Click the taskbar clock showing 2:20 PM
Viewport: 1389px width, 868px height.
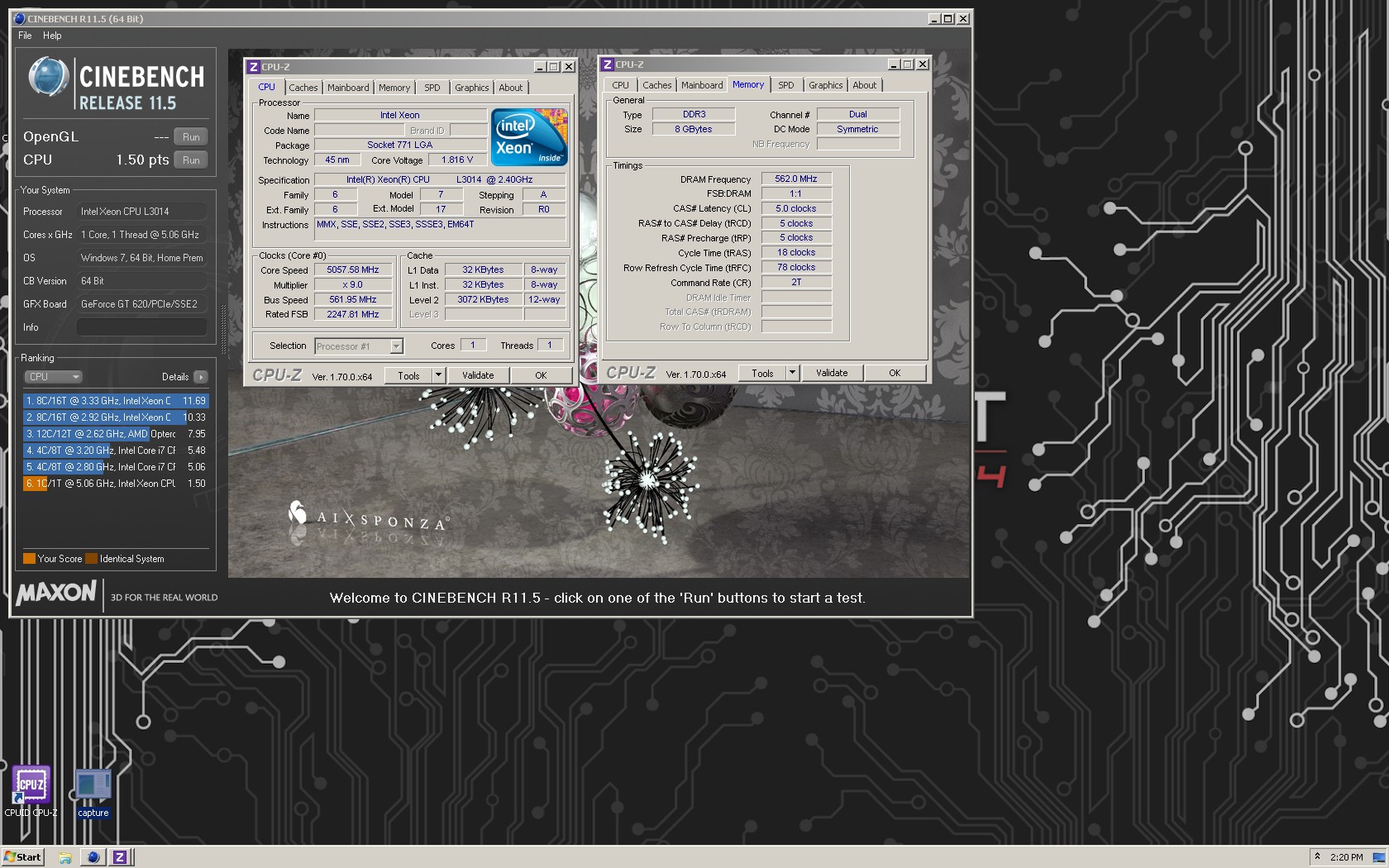coord(1346,857)
